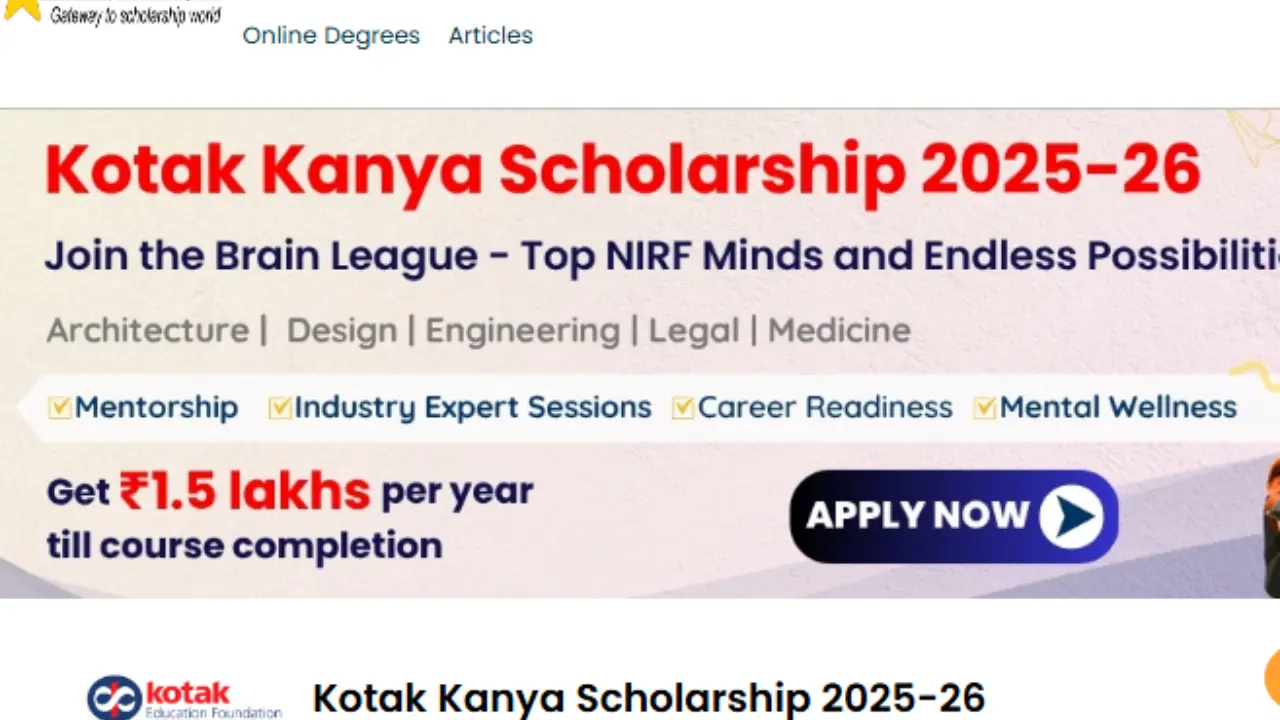Select Online Degrees in the navigation bar
1280x720 pixels.
pyautogui.click(x=331, y=35)
